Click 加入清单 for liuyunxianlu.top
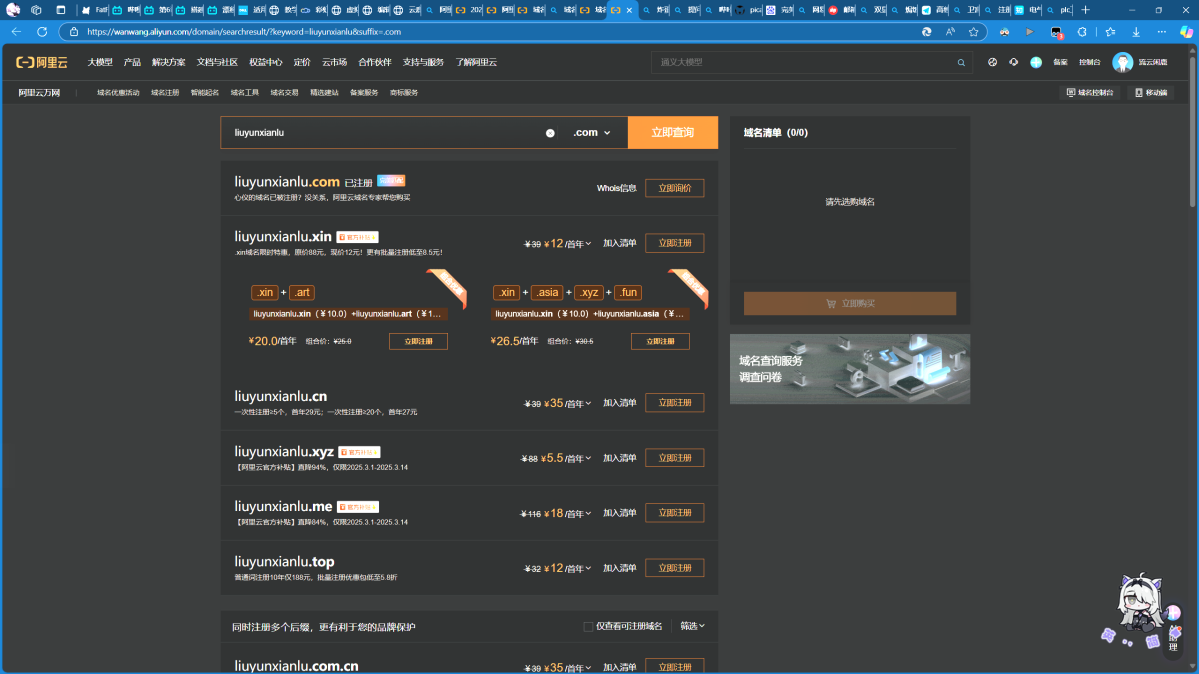 (x=619, y=568)
